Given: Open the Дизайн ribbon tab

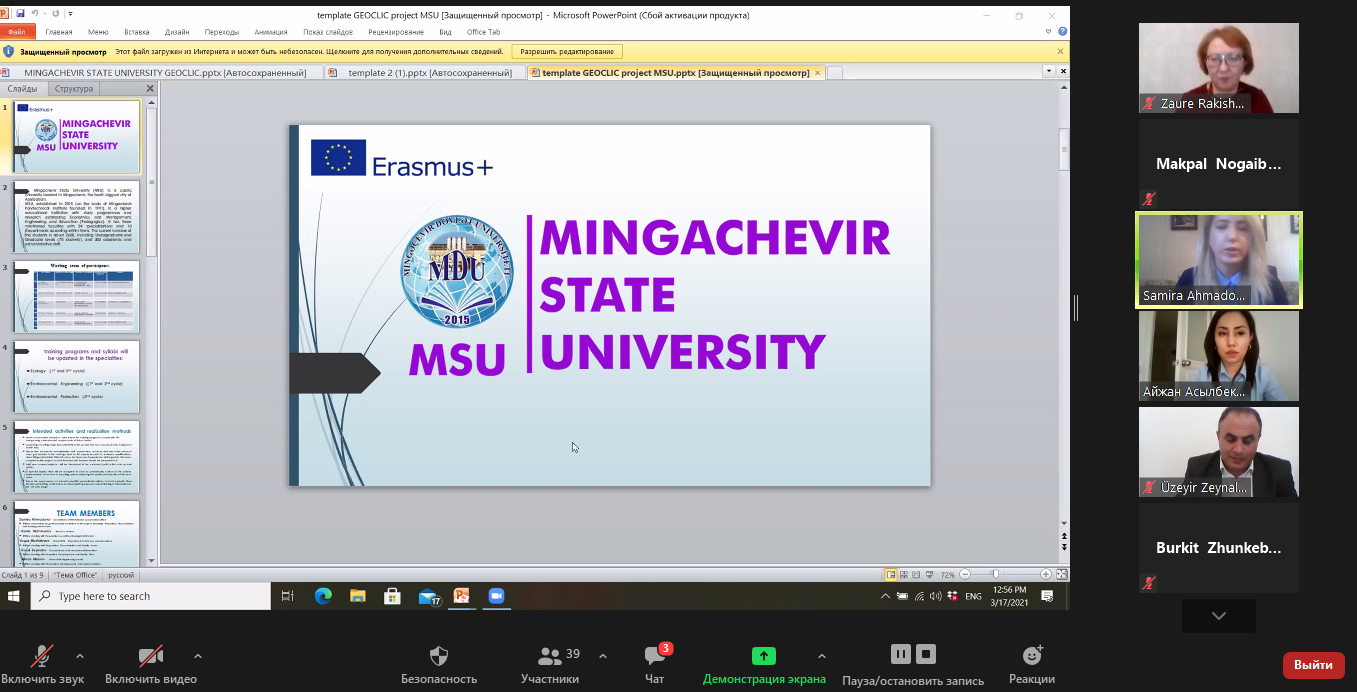Looking at the screenshot, I should [x=177, y=32].
